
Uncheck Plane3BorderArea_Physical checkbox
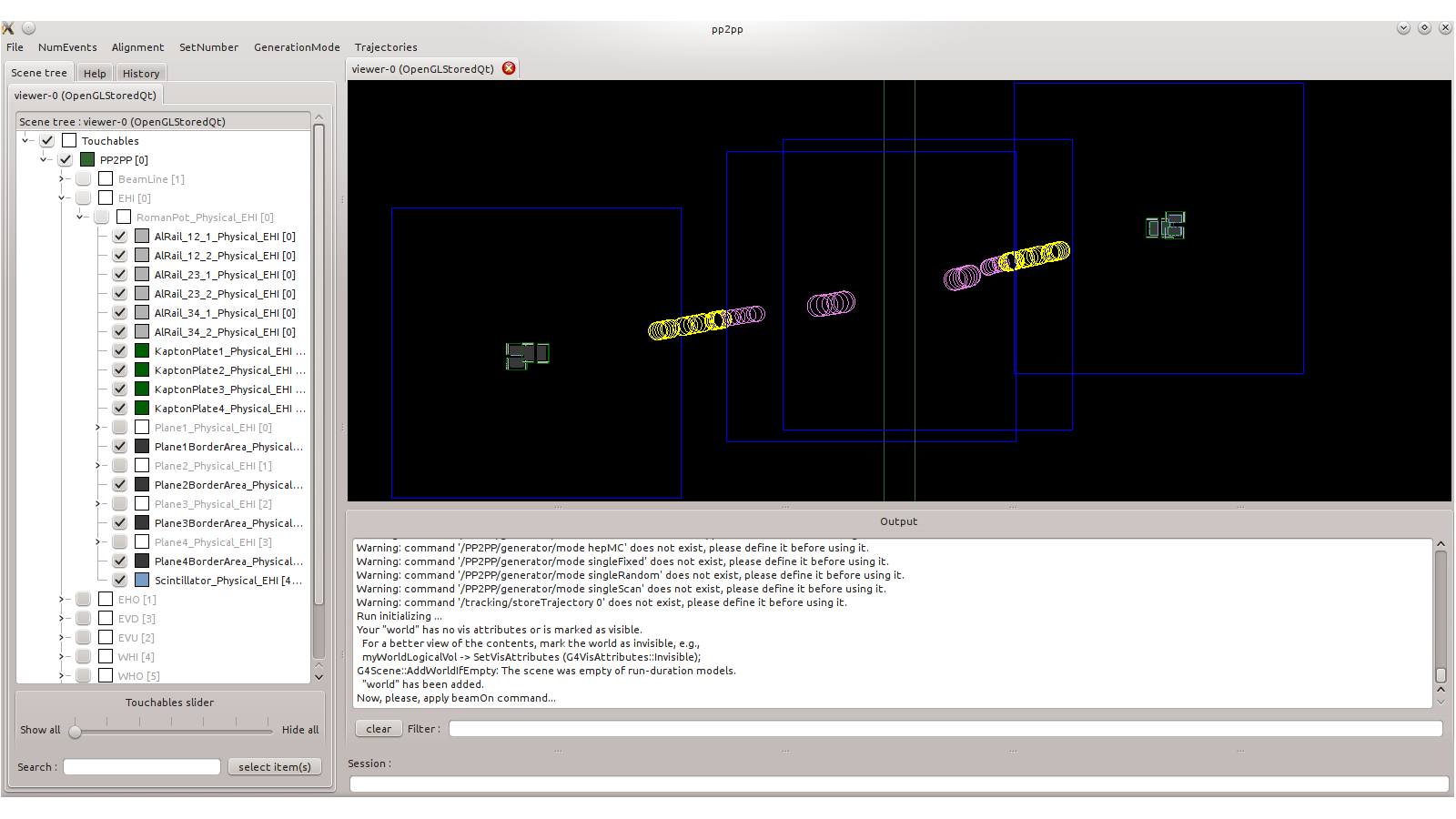pos(120,523)
